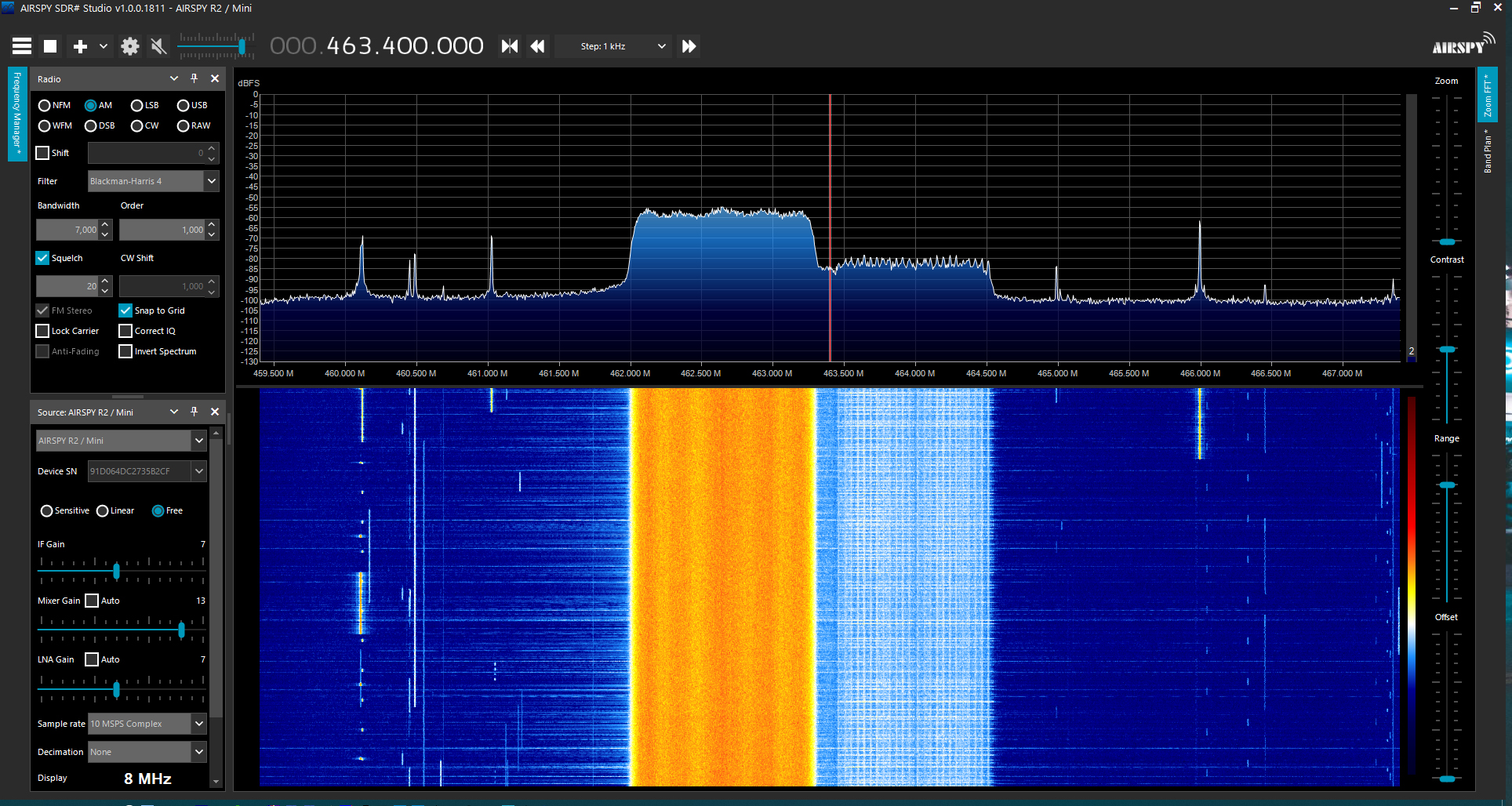Open the Step 1 kHz dropdown
1512x806 pixels.
(612, 46)
